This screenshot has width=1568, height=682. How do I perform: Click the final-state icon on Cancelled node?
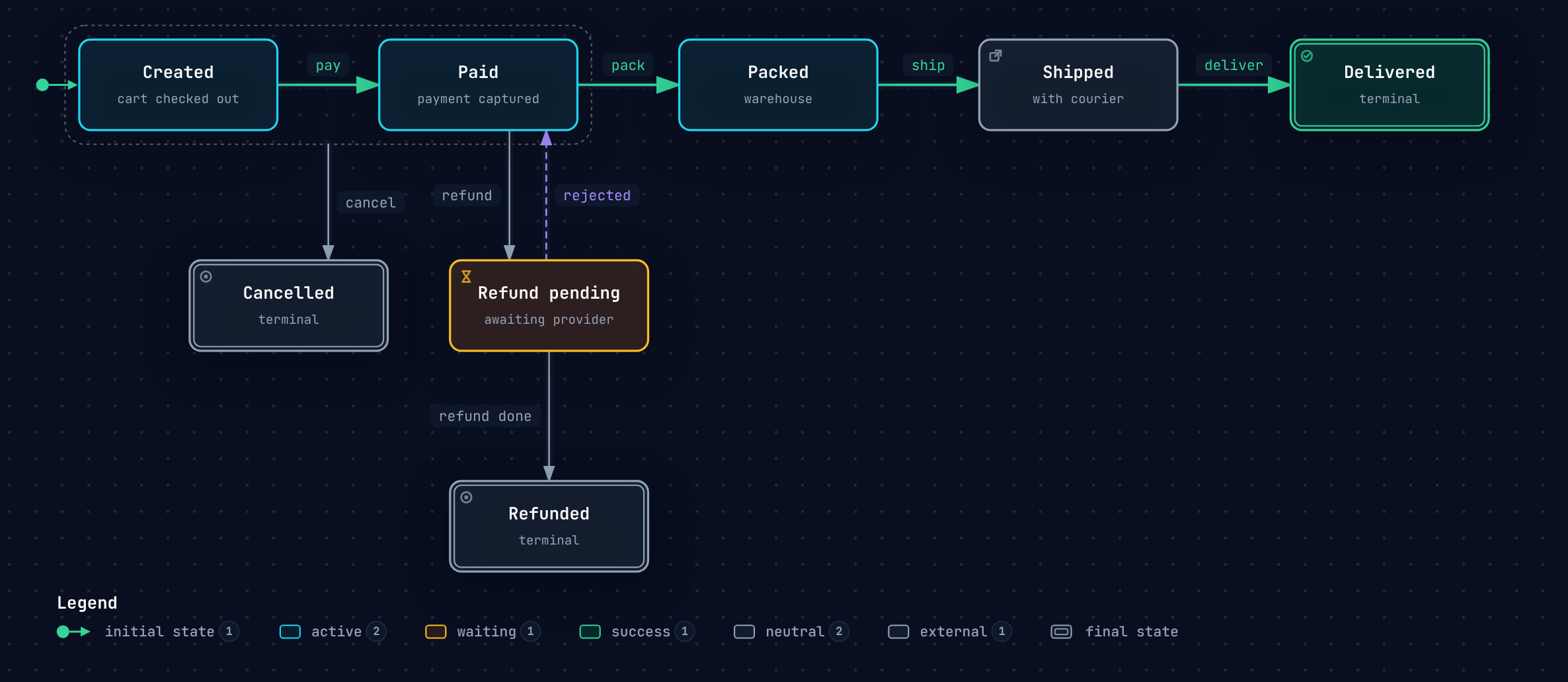(206, 276)
